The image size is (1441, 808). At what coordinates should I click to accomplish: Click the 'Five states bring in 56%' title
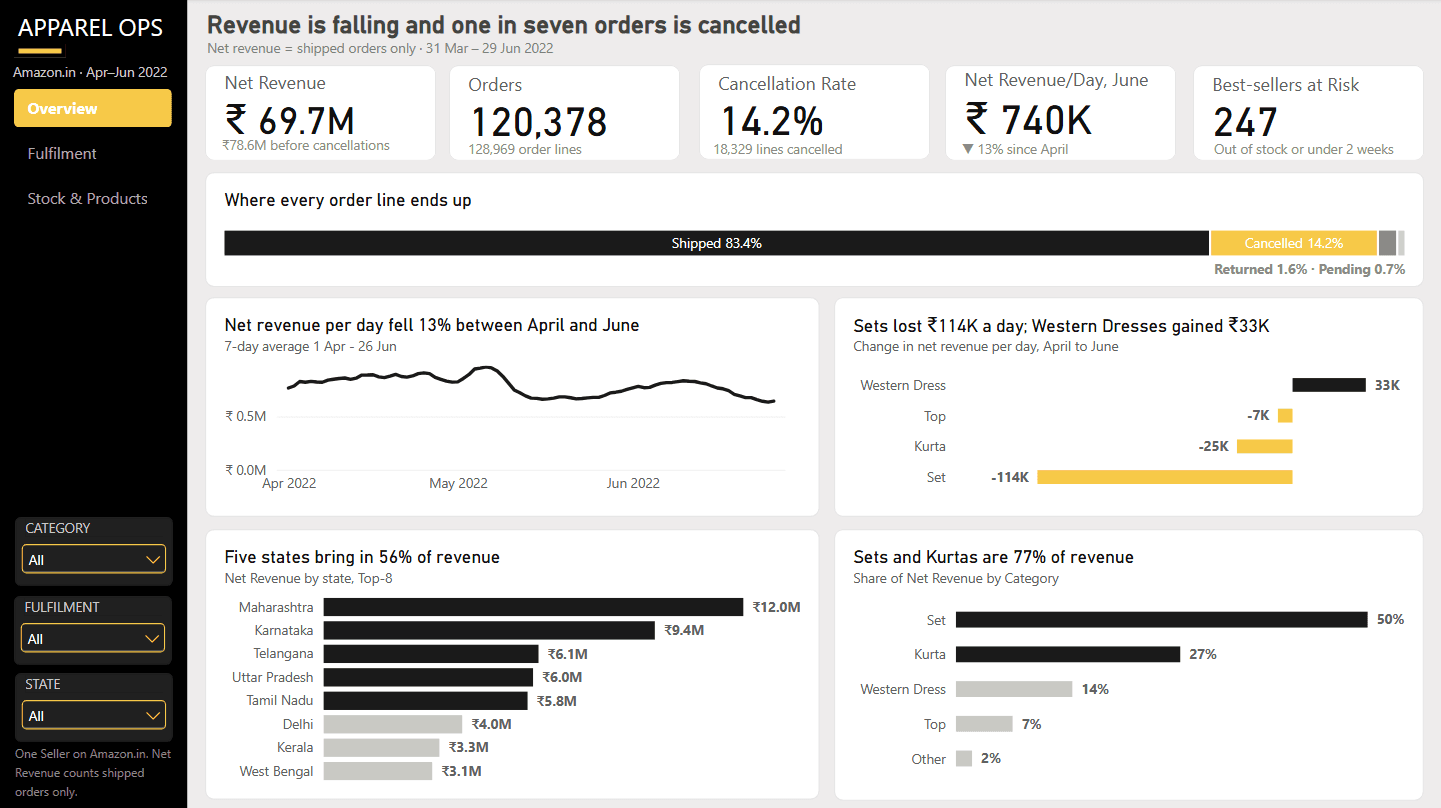click(362, 557)
